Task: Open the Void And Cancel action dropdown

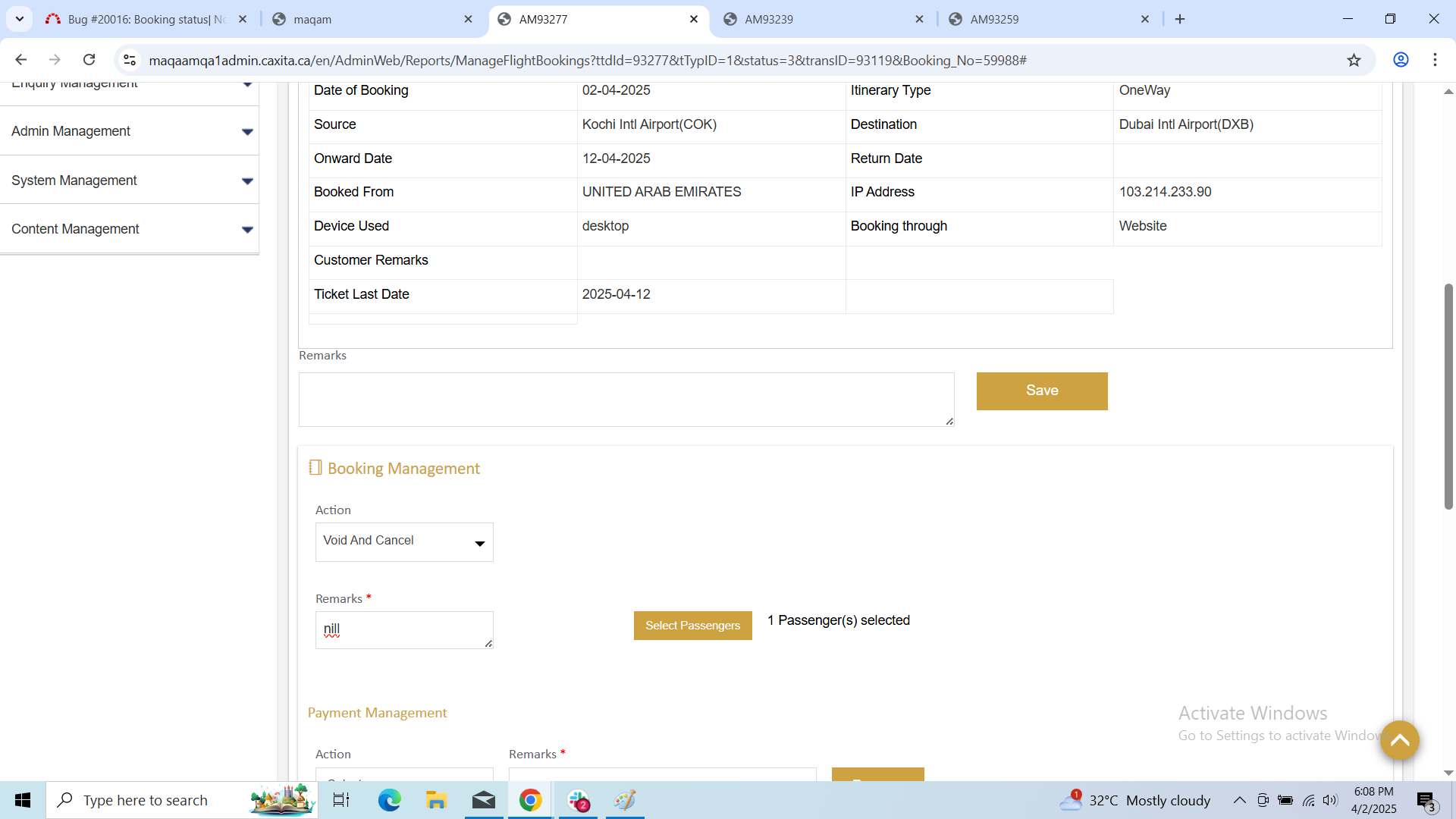Action: click(x=403, y=541)
